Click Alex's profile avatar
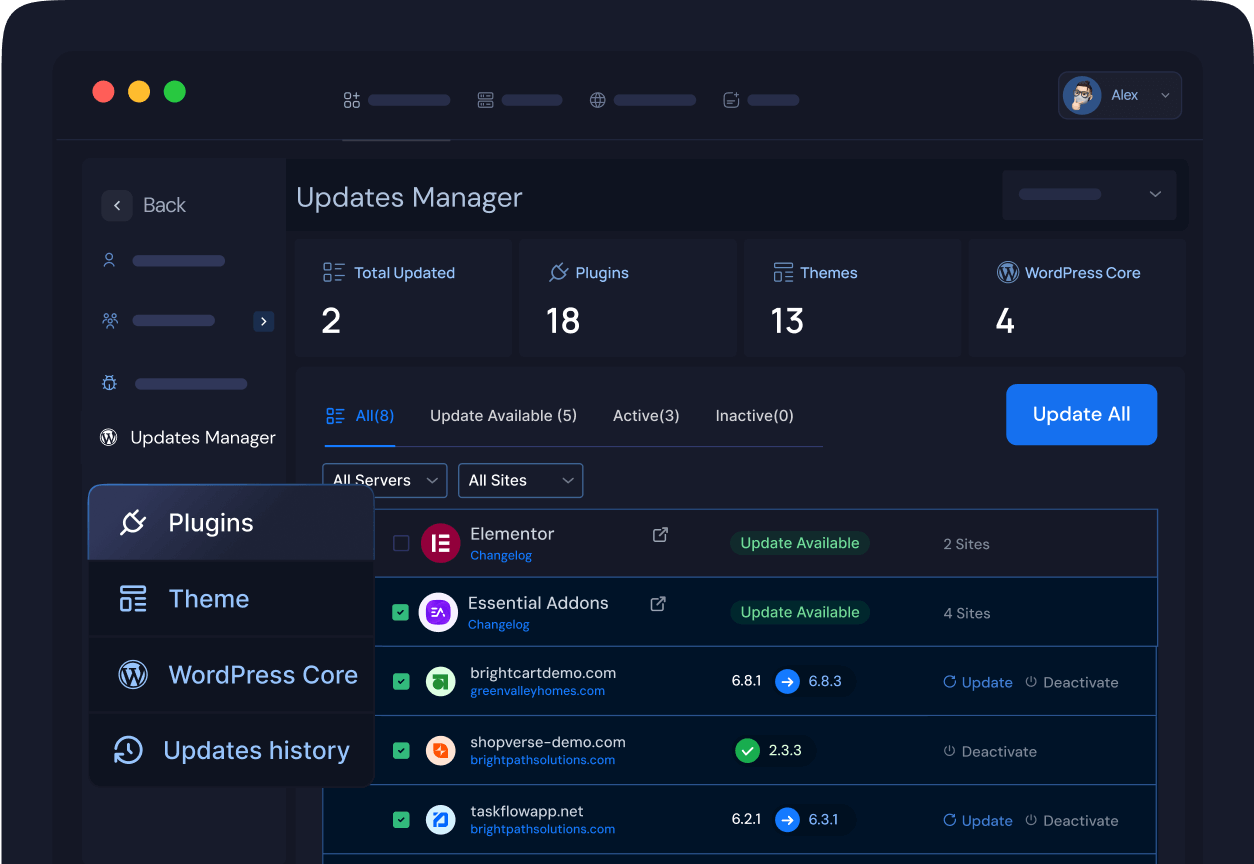Image resolution: width=1254 pixels, height=864 pixels. coord(1082,96)
